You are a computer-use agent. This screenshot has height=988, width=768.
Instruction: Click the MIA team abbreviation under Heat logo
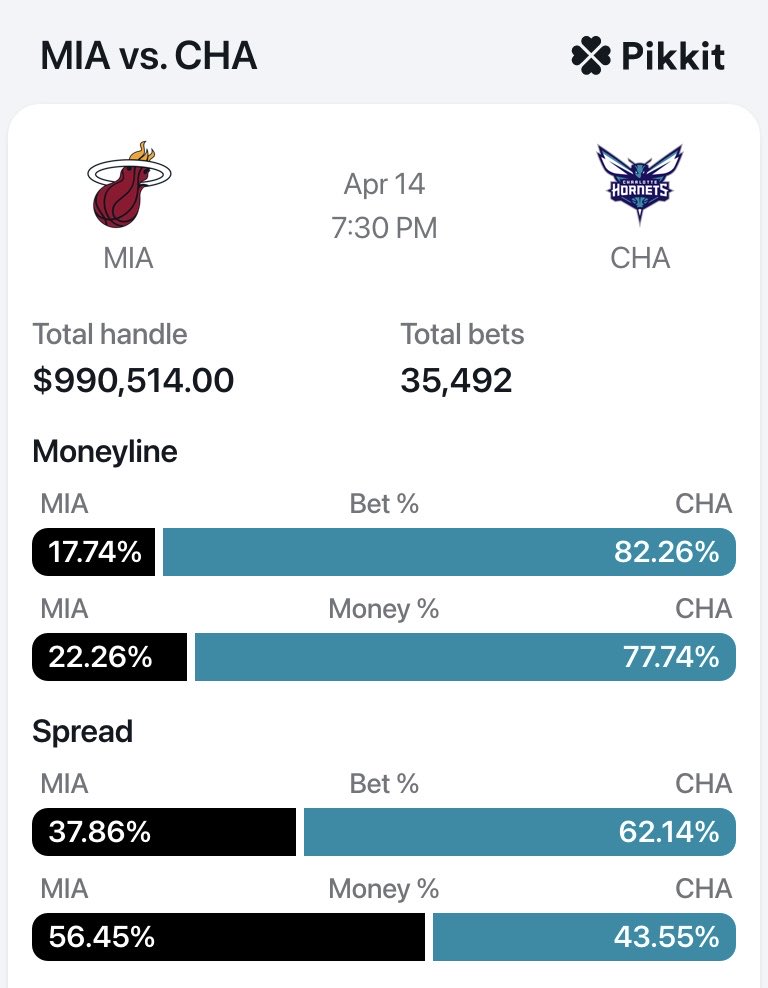128,258
